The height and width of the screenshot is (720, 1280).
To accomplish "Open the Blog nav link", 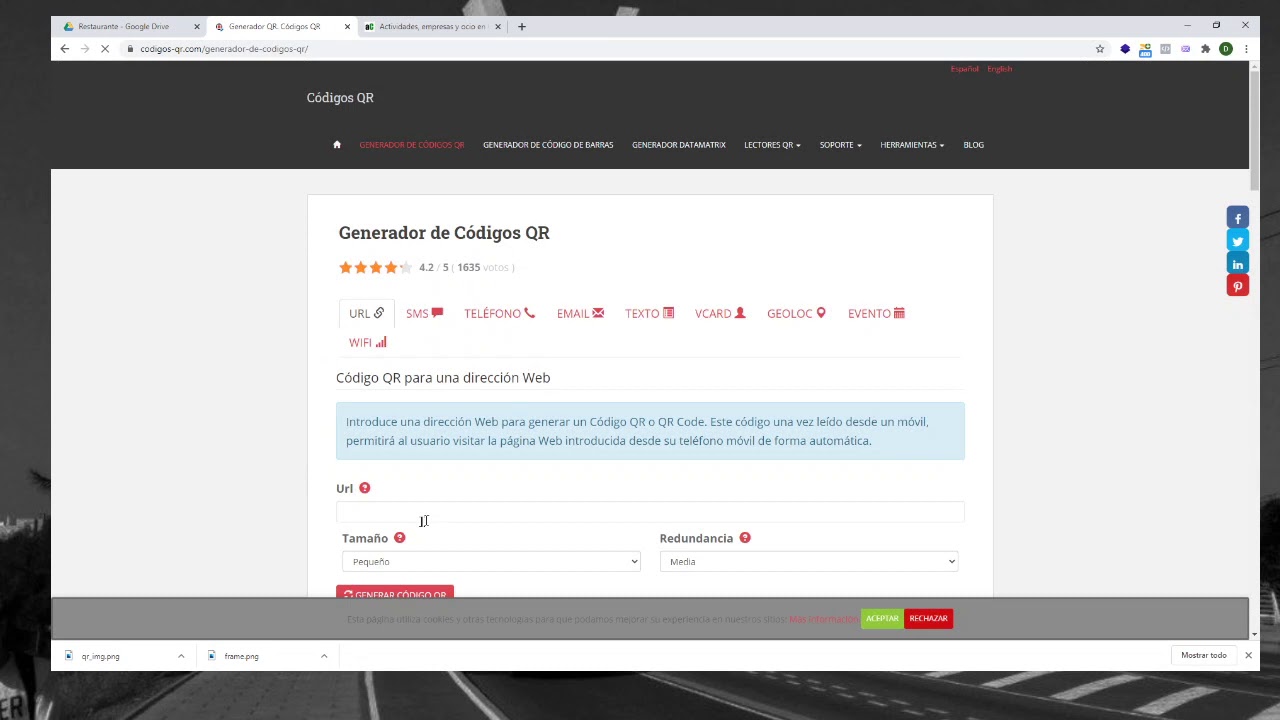I will 974,145.
